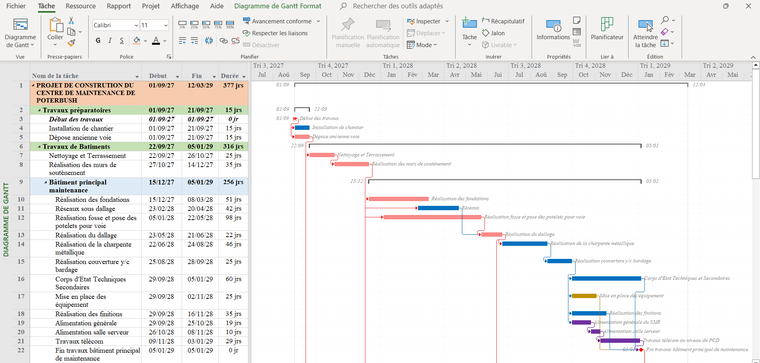
Task: Open the font size 11 dropdown
Action: pyautogui.click(x=166, y=25)
